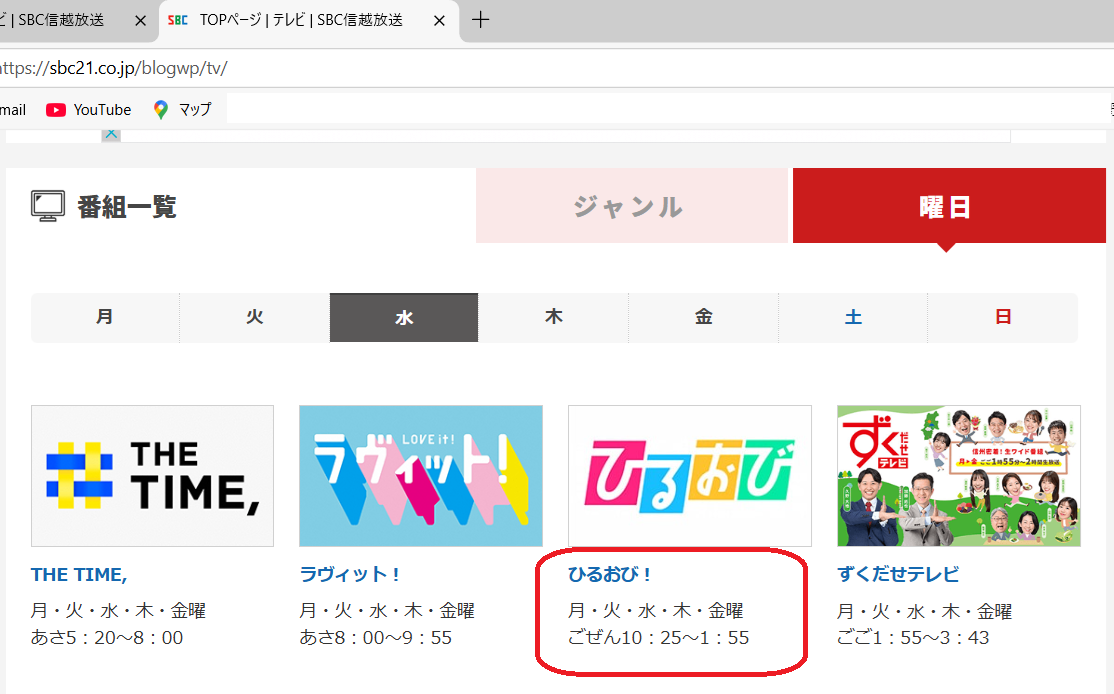Choose 木 in the weekday bar
This screenshot has width=1114, height=694.
pos(553,317)
